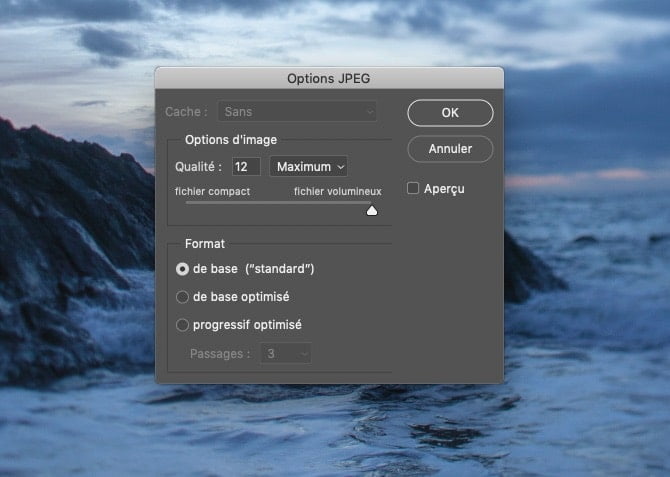Click the Passages label text

coord(220,353)
